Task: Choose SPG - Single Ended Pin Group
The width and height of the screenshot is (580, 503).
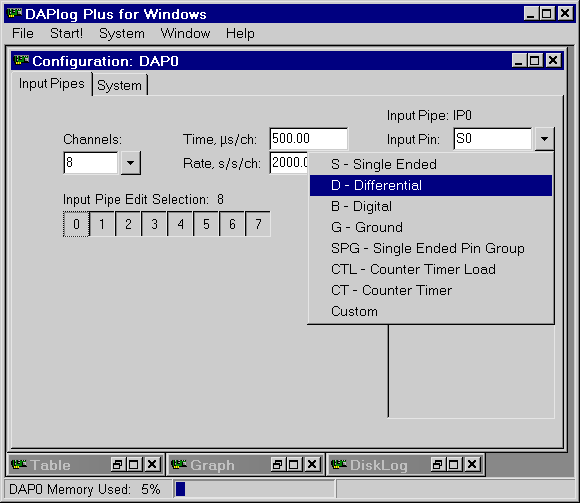Action: coord(431,249)
